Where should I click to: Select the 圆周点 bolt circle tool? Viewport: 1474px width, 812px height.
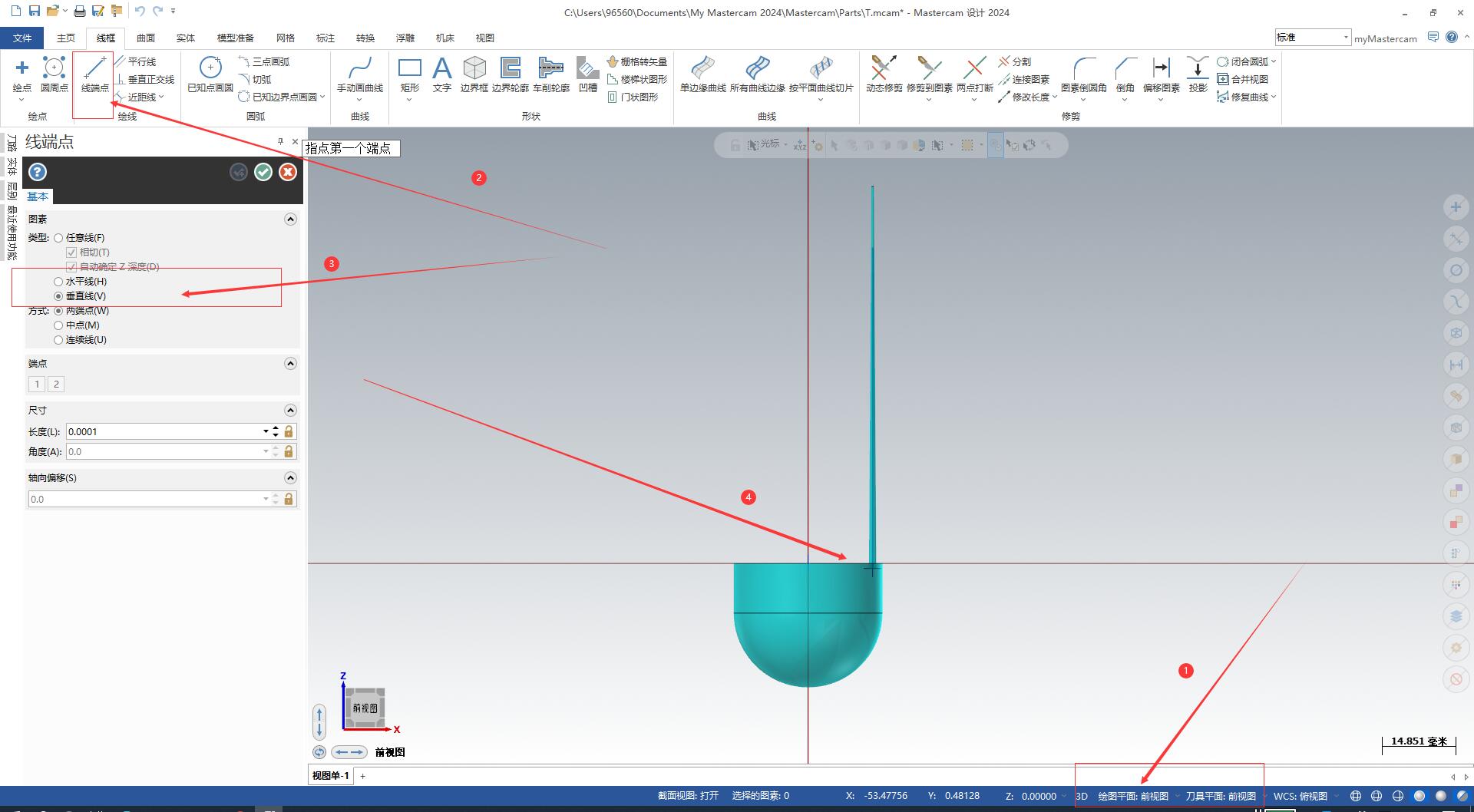[x=54, y=75]
